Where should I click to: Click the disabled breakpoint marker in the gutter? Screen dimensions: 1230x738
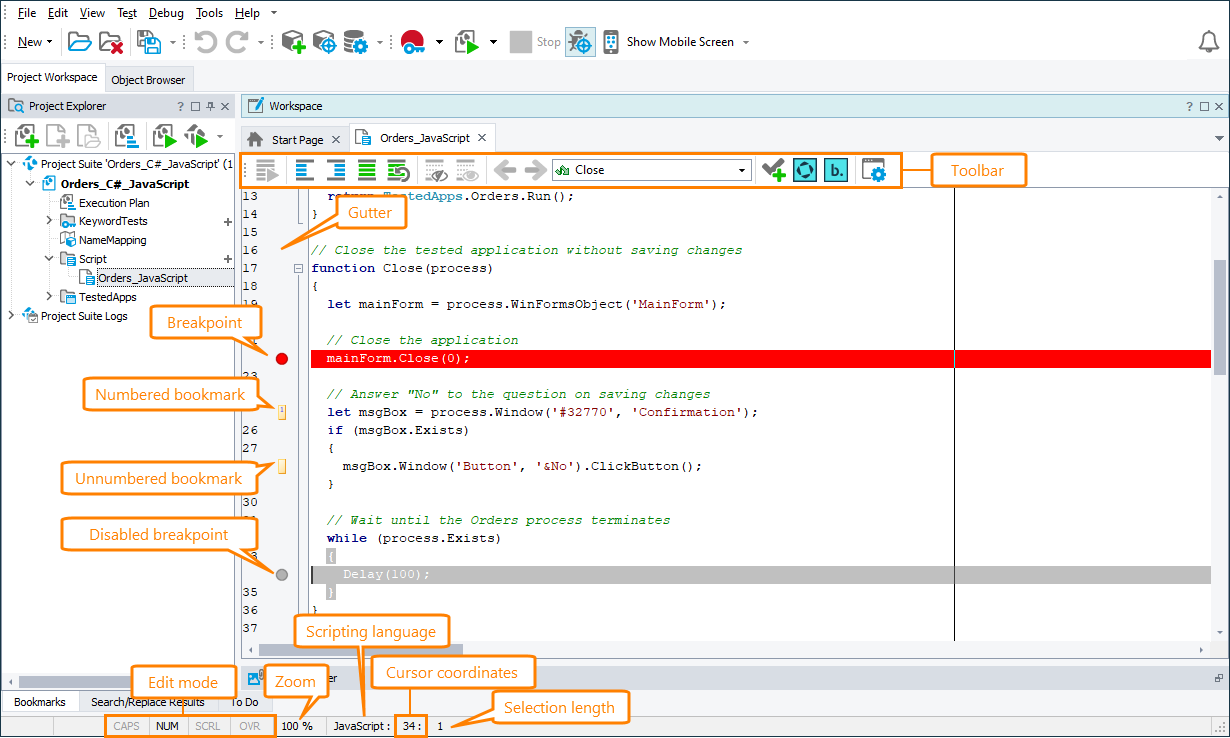click(x=281, y=574)
